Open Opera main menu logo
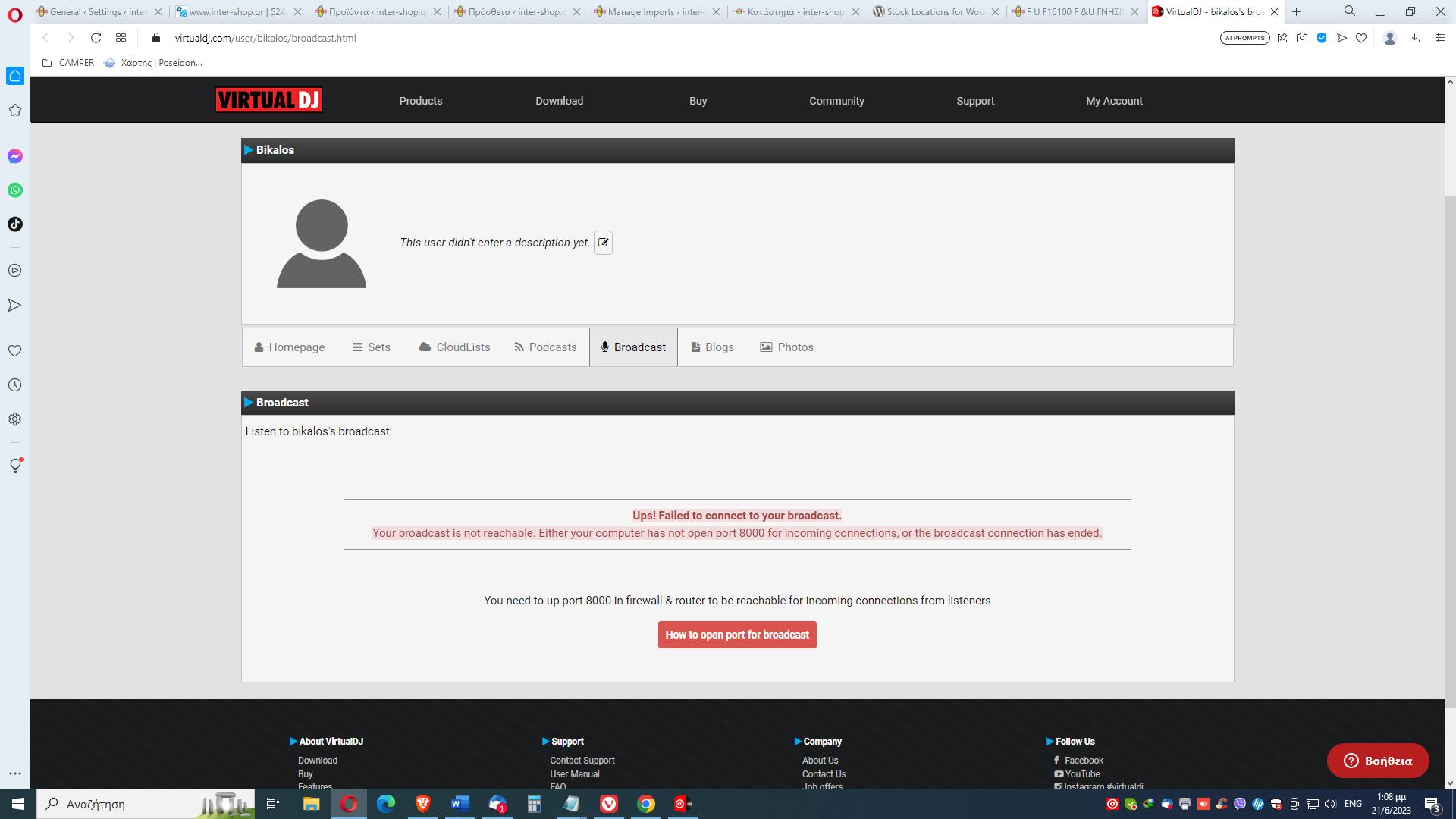This screenshot has width=1456, height=819. [15, 14]
